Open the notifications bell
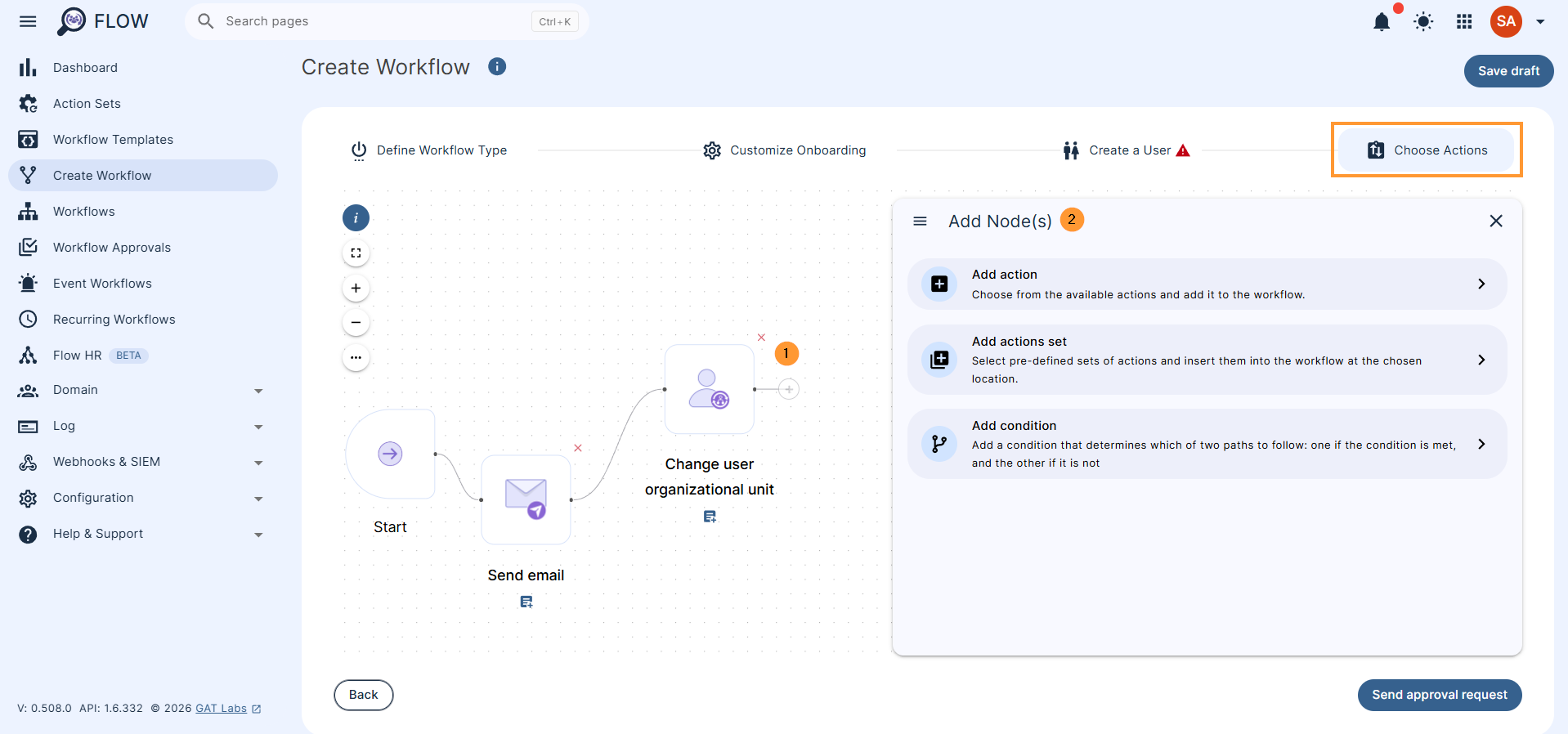The height and width of the screenshot is (734, 1568). coord(1382,22)
